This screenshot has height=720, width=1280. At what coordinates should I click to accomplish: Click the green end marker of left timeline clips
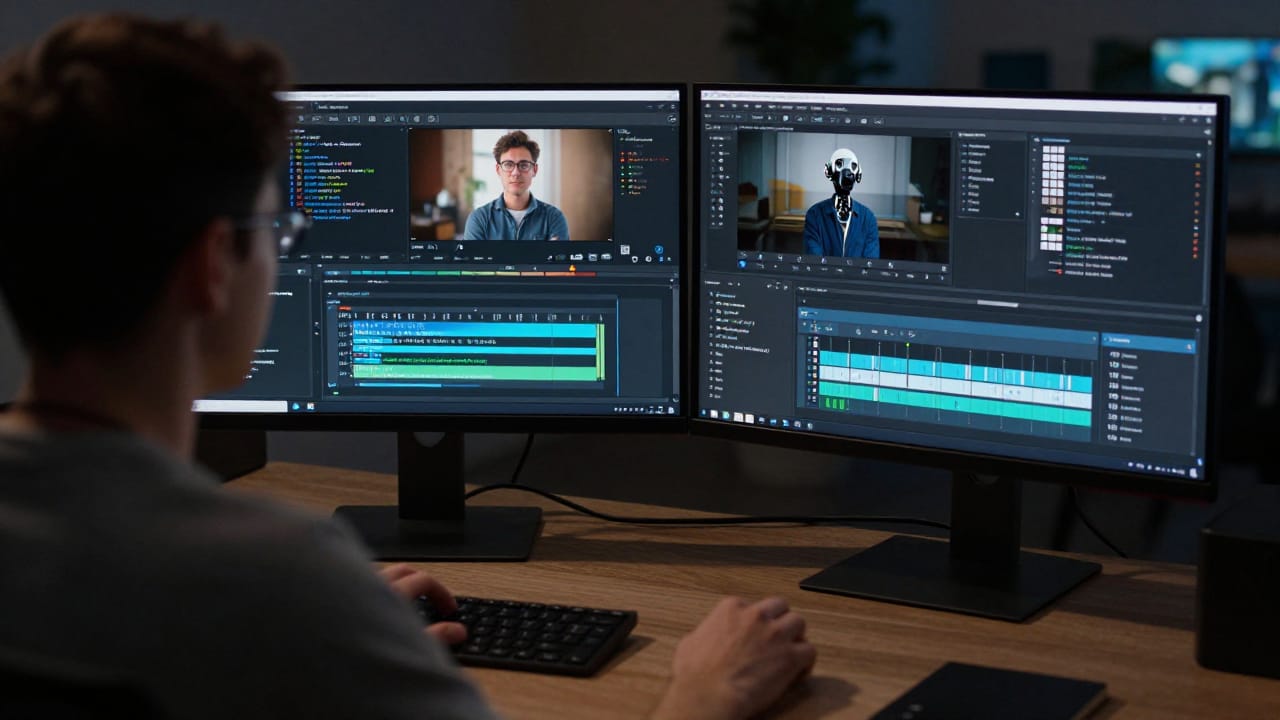[600, 351]
